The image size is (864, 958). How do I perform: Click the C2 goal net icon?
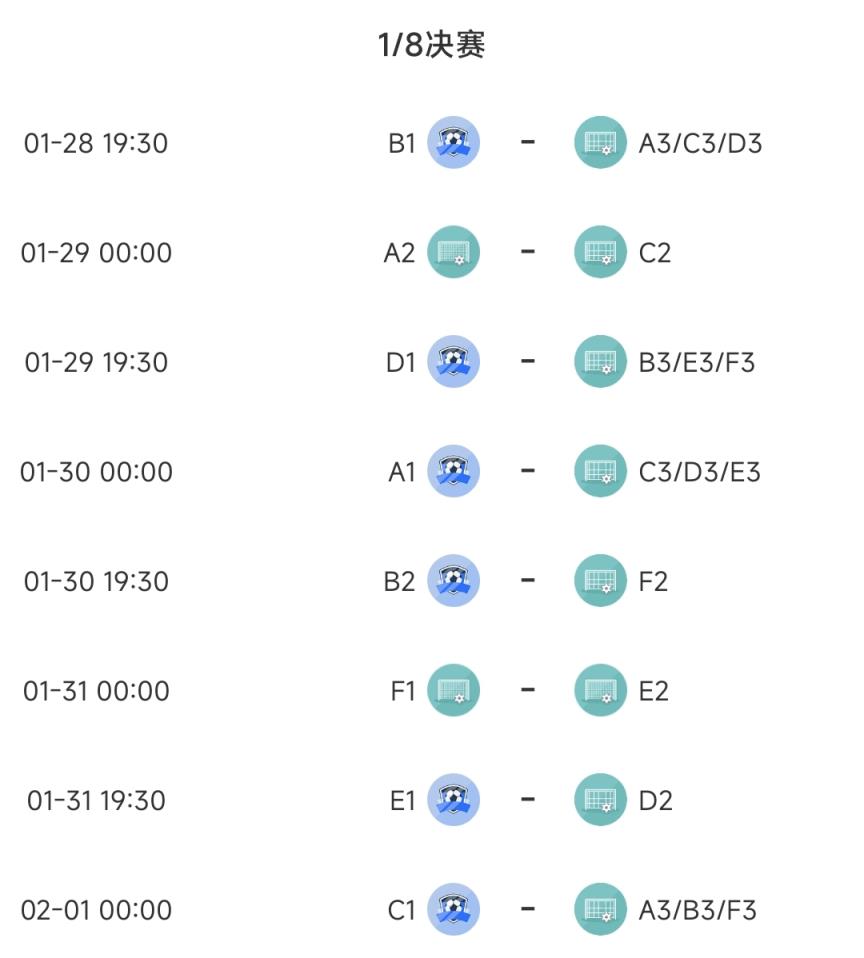(x=600, y=252)
